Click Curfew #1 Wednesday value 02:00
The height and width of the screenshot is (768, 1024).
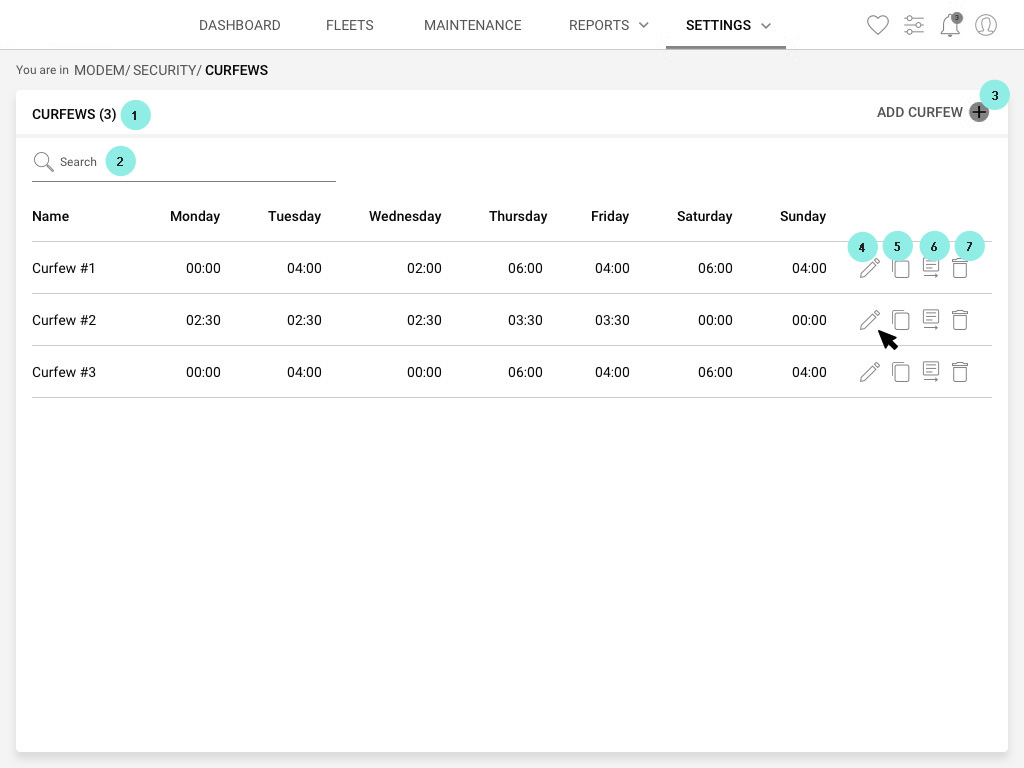click(424, 268)
